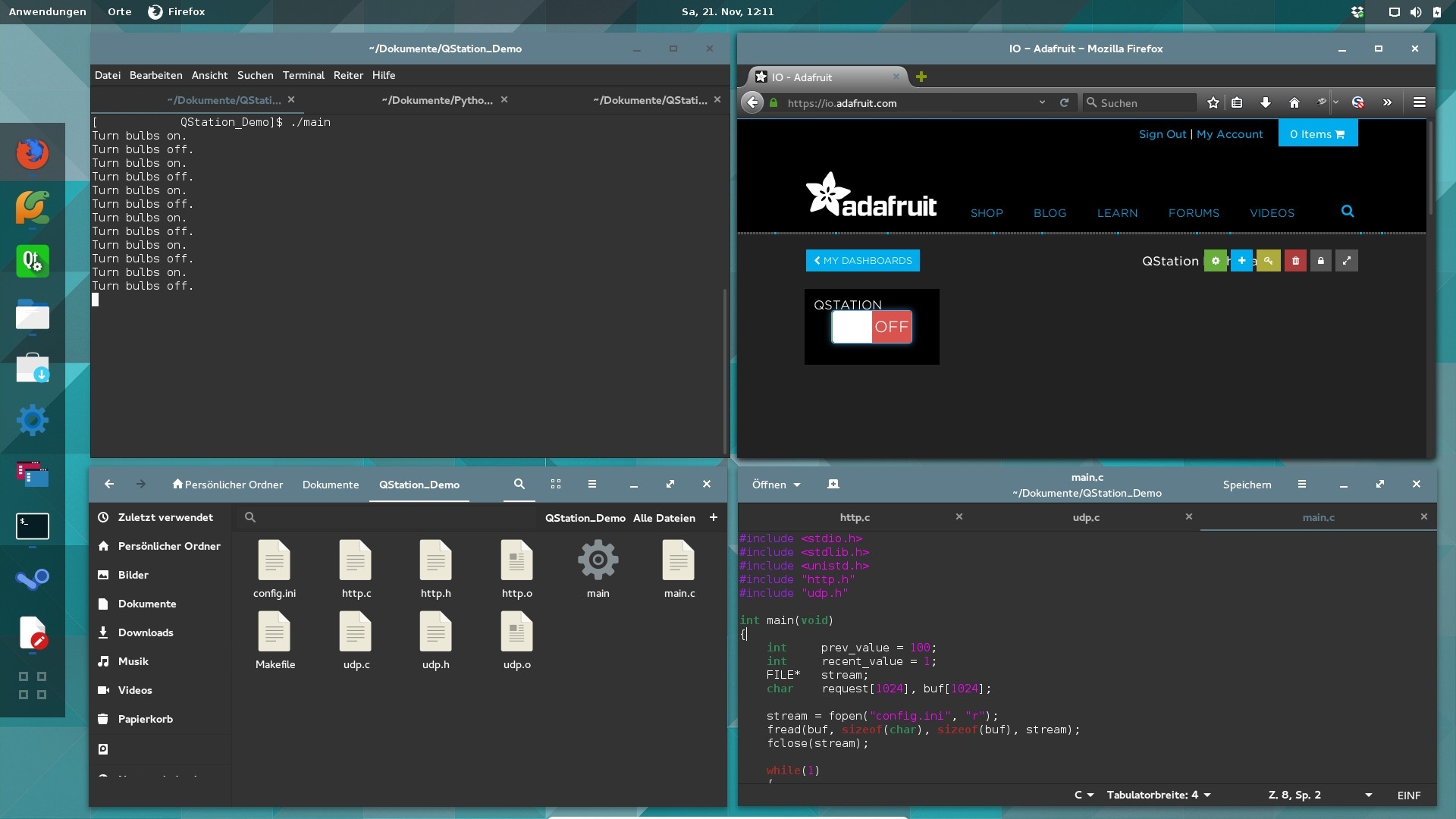Click the Adafruit site search magnifier icon
The height and width of the screenshot is (819, 1456).
click(1348, 212)
